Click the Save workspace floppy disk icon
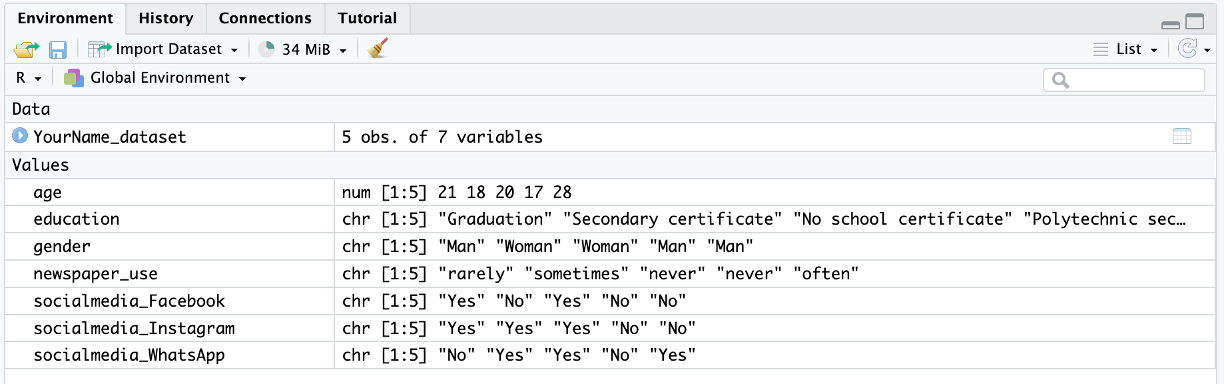1224x384 pixels. coord(58,49)
